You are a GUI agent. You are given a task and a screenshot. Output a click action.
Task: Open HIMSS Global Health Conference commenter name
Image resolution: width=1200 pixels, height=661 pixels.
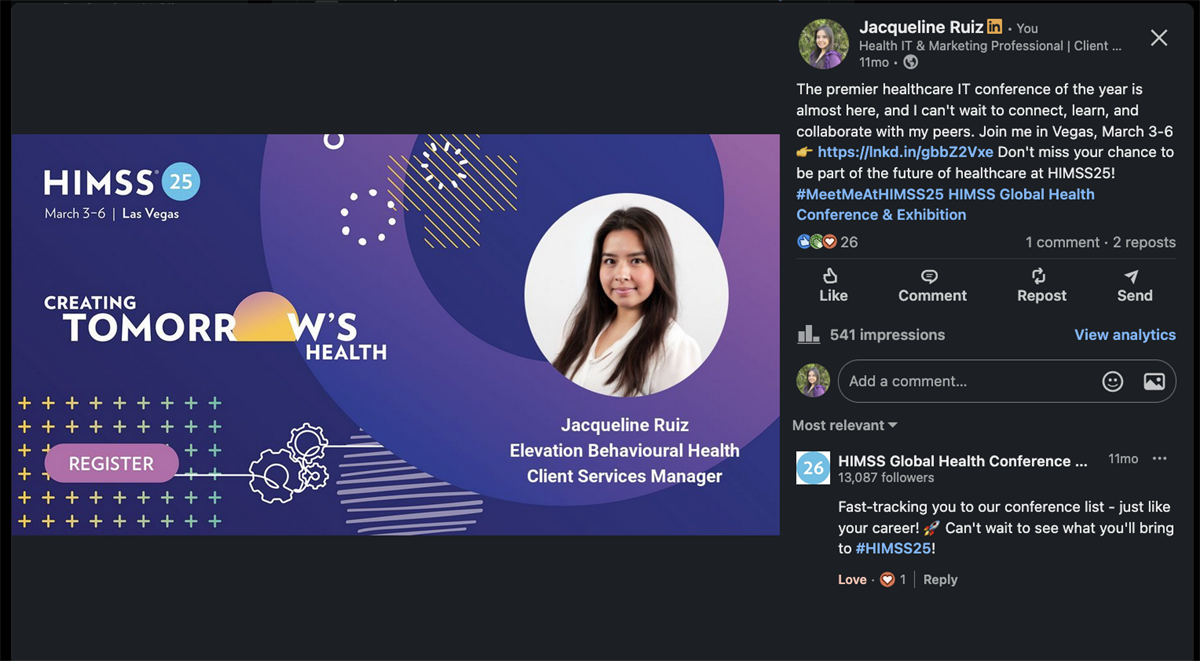click(x=962, y=461)
